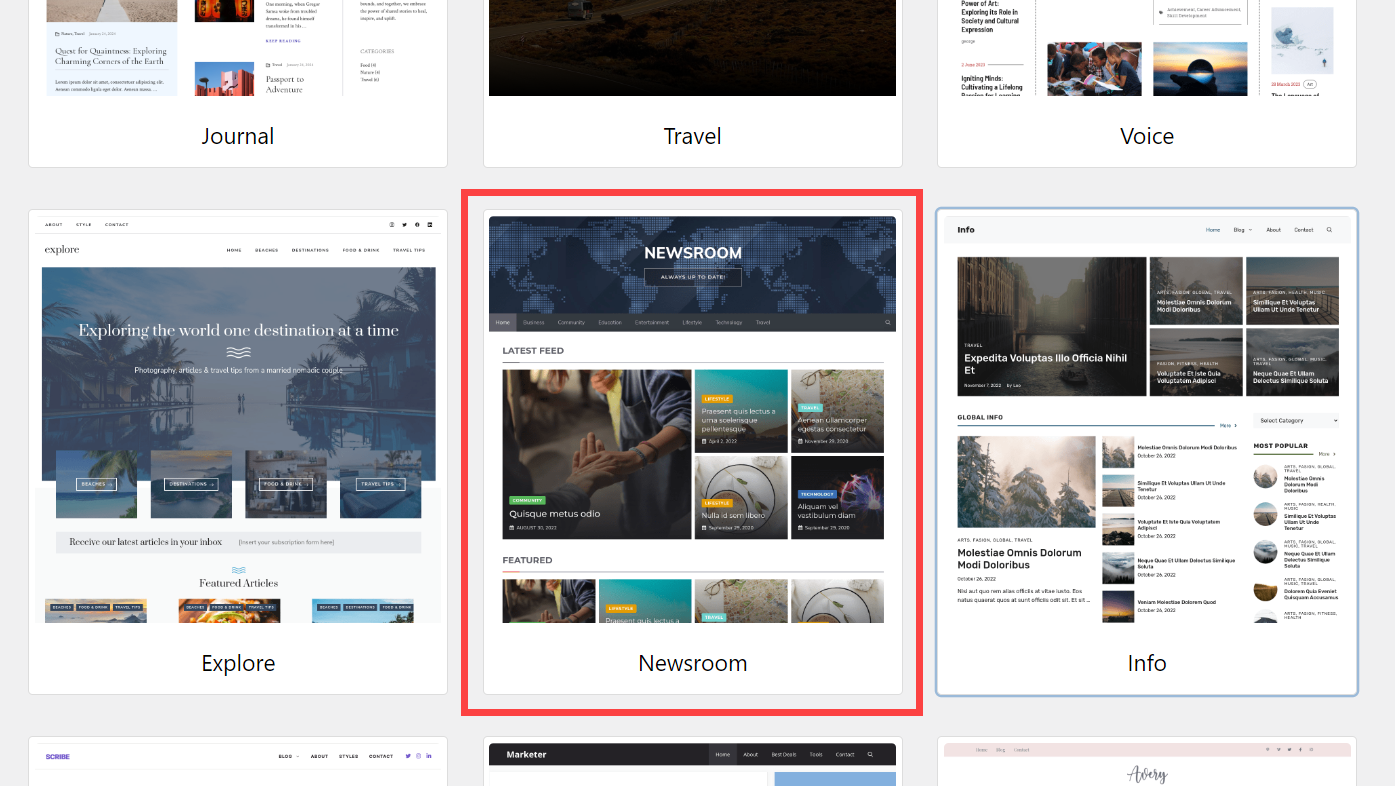This screenshot has width=1395, height=786.
Task: Expand Blog menu in Scribe preview header
Action: point(288,757)
